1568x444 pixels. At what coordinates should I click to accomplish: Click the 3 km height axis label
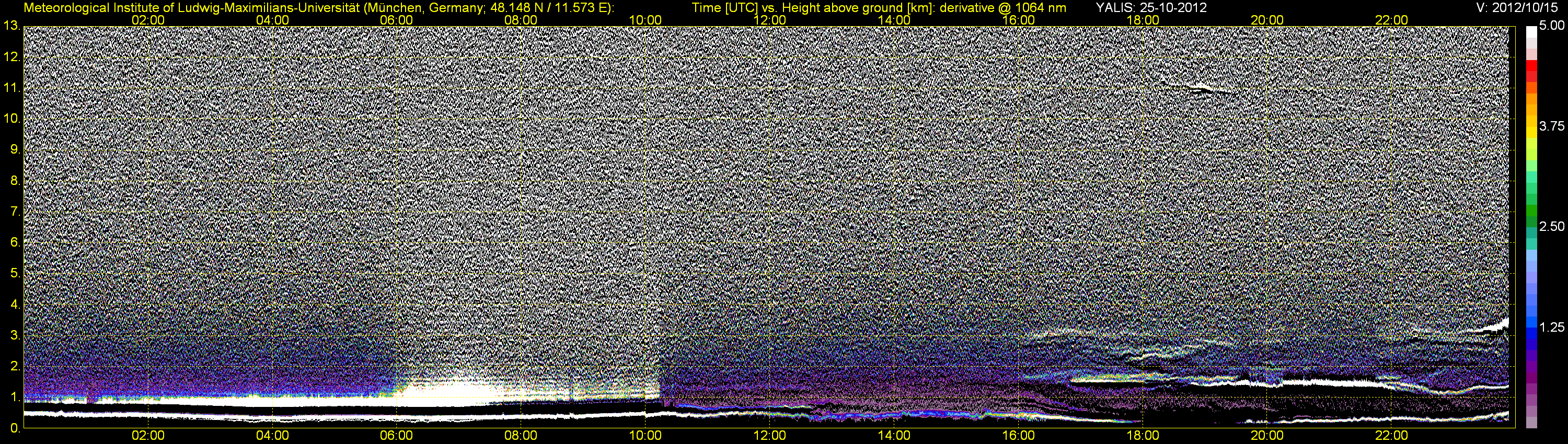coord(15,336)
